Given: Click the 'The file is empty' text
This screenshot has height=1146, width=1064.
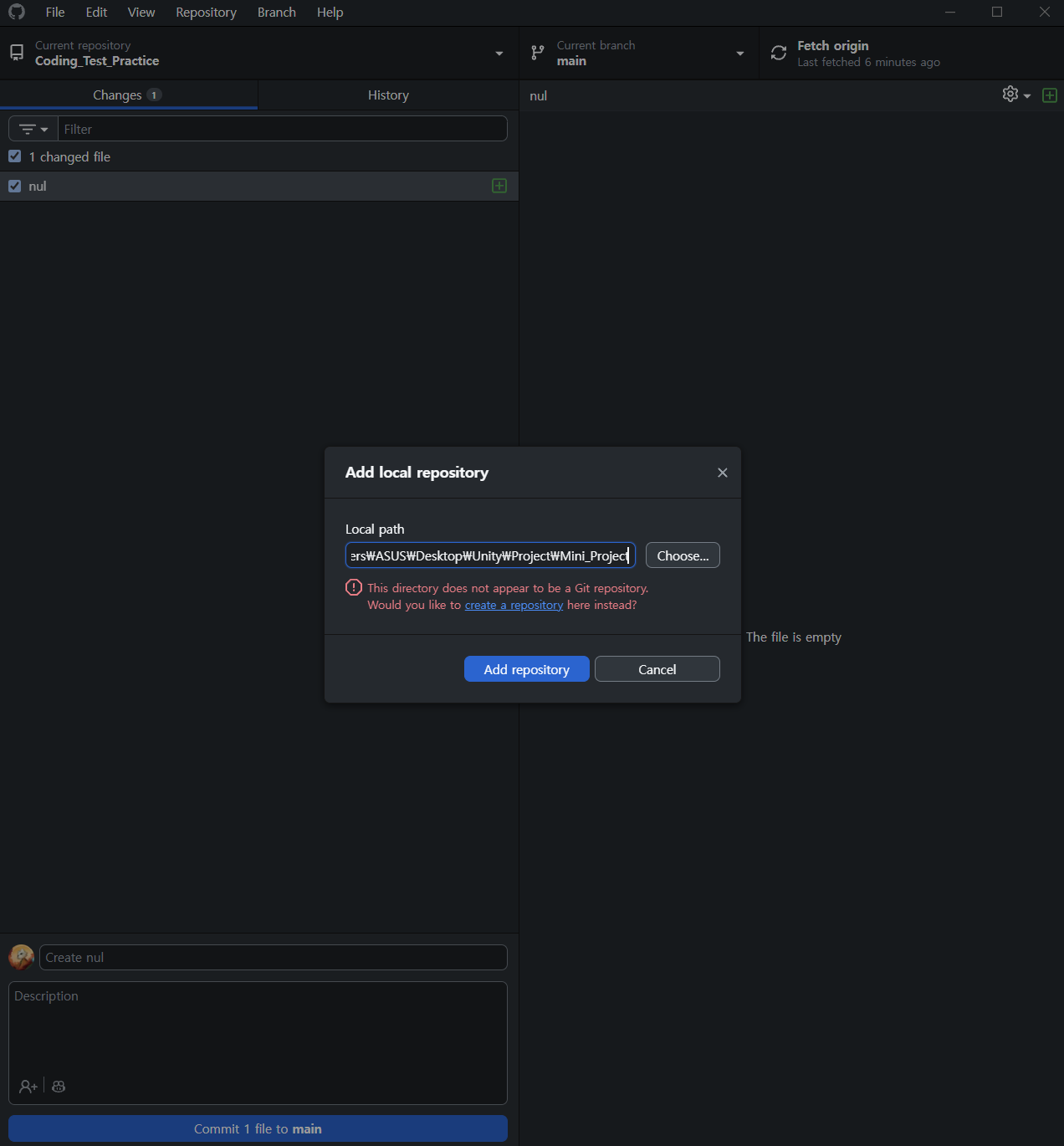Looking at the screenshot, I should (x=794, y=637).
